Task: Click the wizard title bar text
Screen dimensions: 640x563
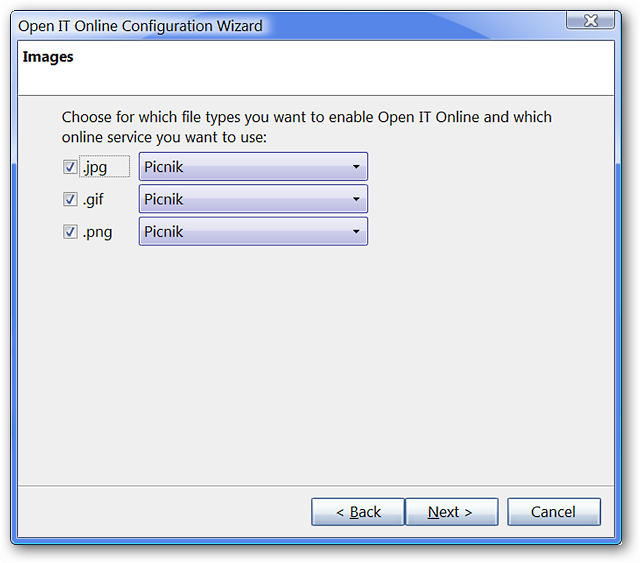Action: pos(140,26)
